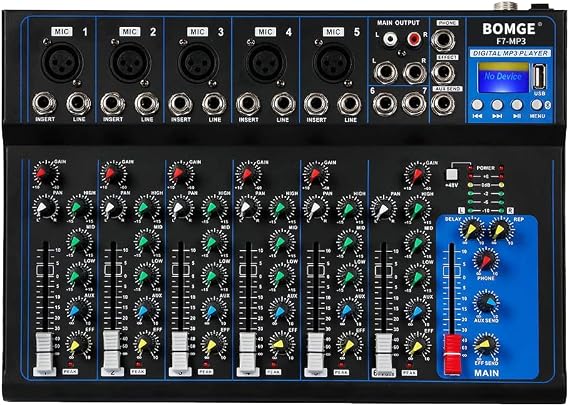
Task: Click the green HIGH knob on channel 1
Action: [x=79, y=207]
